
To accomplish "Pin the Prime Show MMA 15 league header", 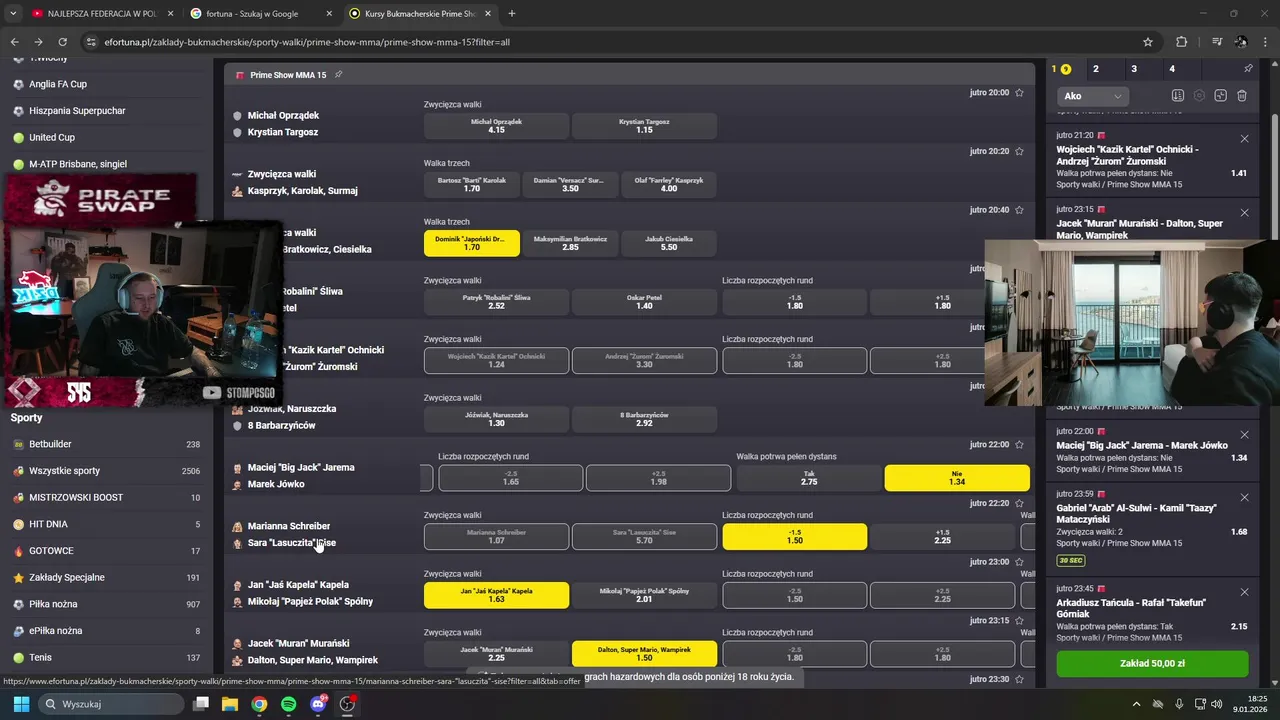I will (x=338, y=75).
